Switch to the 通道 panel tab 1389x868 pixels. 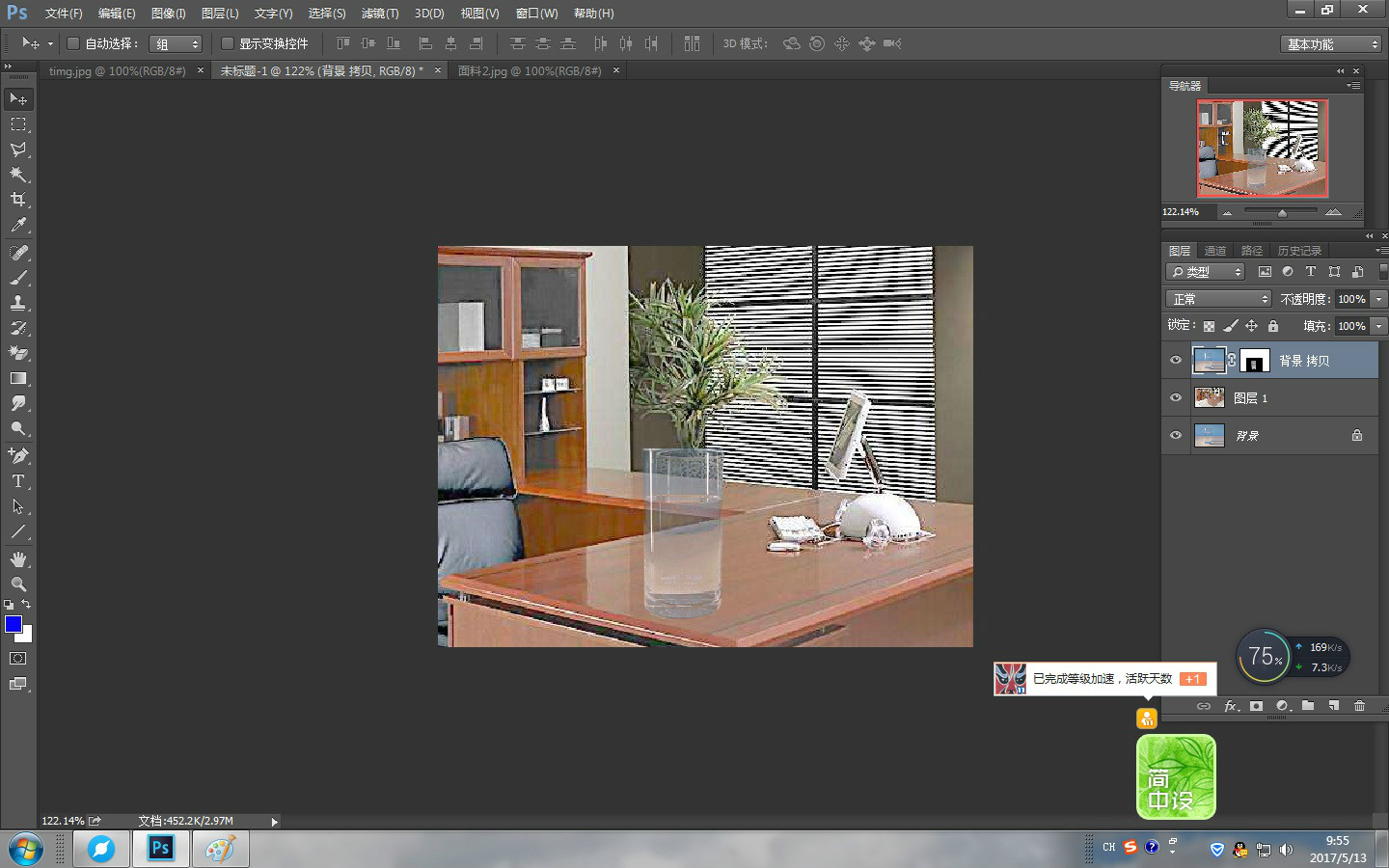[1215, 251]
